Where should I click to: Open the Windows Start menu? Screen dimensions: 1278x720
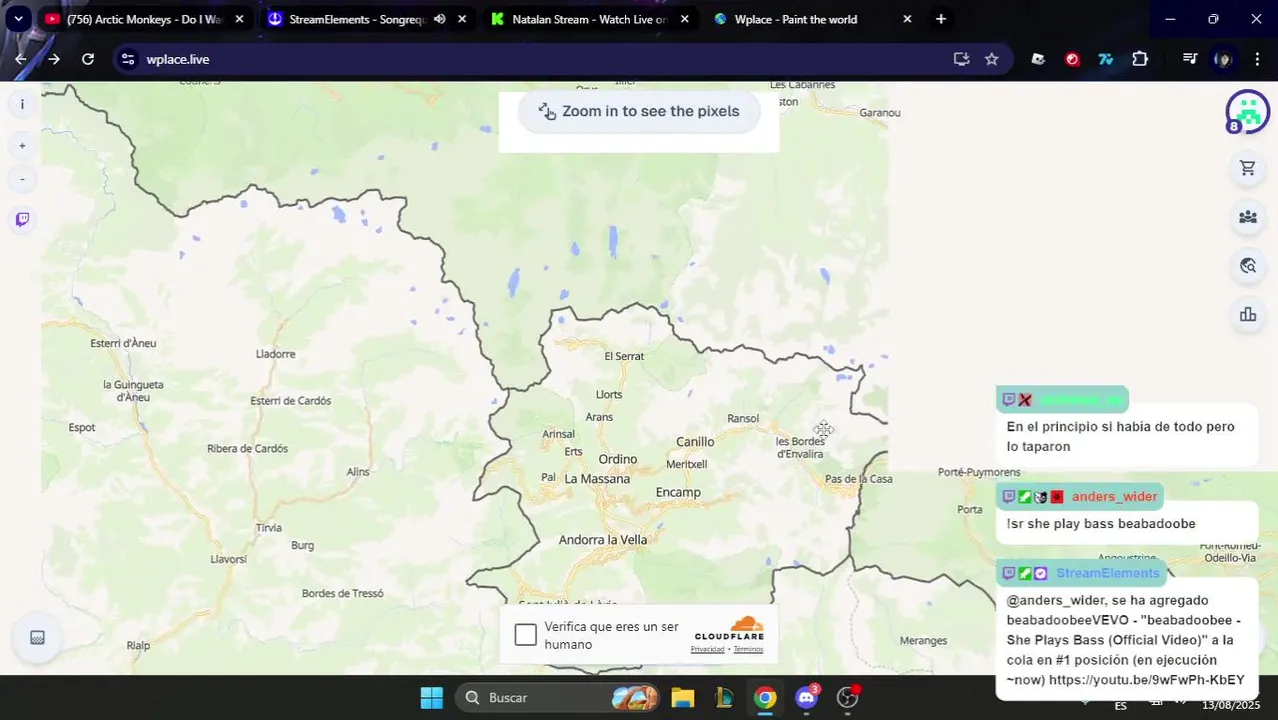[x=432, y=698]
